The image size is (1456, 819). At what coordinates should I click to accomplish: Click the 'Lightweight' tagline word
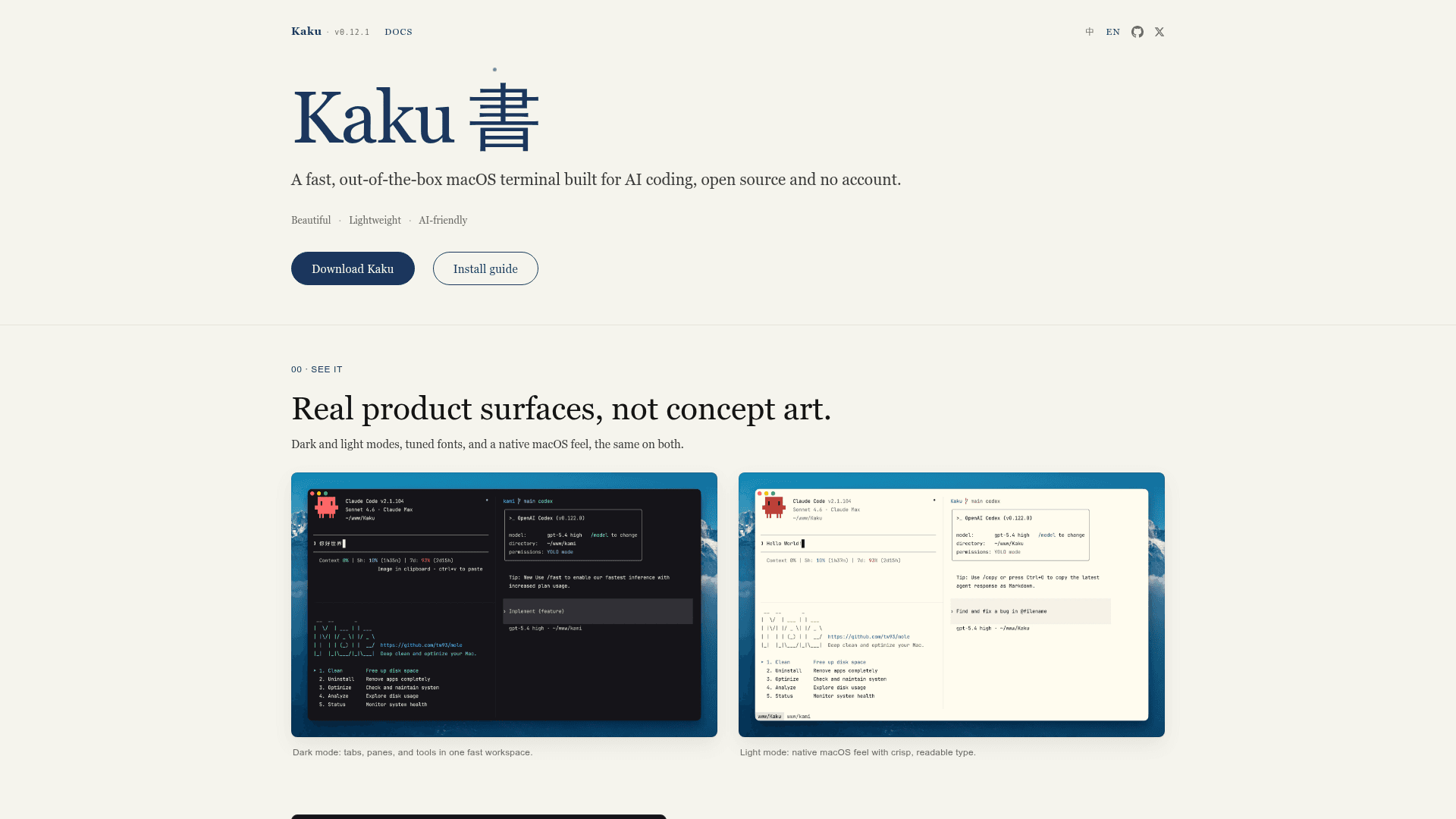(375, 220)
